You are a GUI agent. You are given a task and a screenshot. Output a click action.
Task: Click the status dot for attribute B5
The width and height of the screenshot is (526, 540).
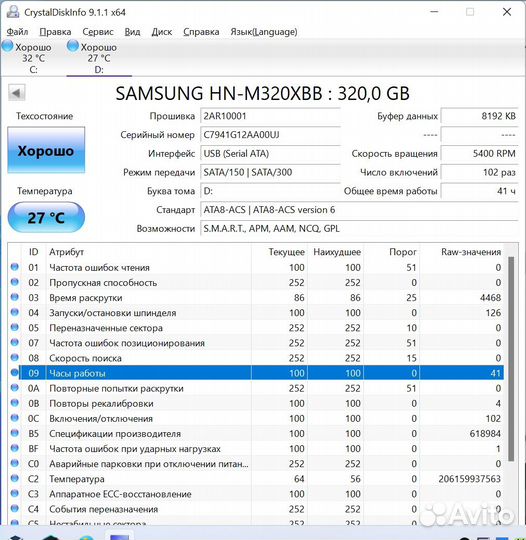[14, 433]
